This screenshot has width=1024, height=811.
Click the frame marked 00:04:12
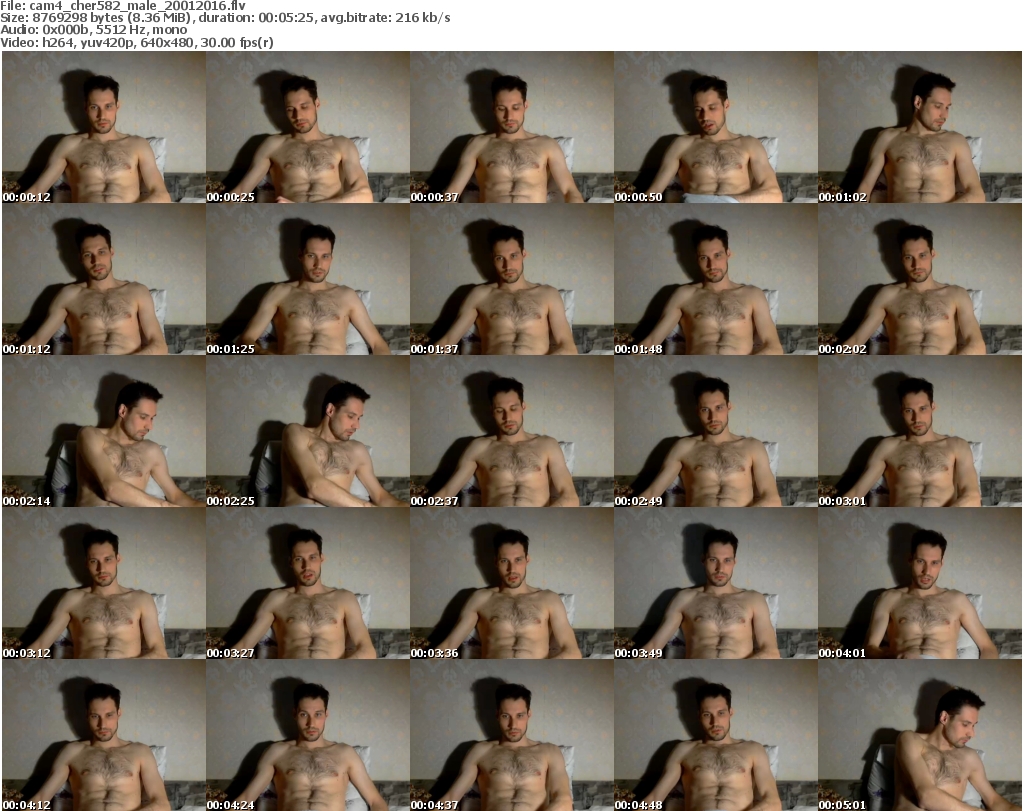pos(104,735)
